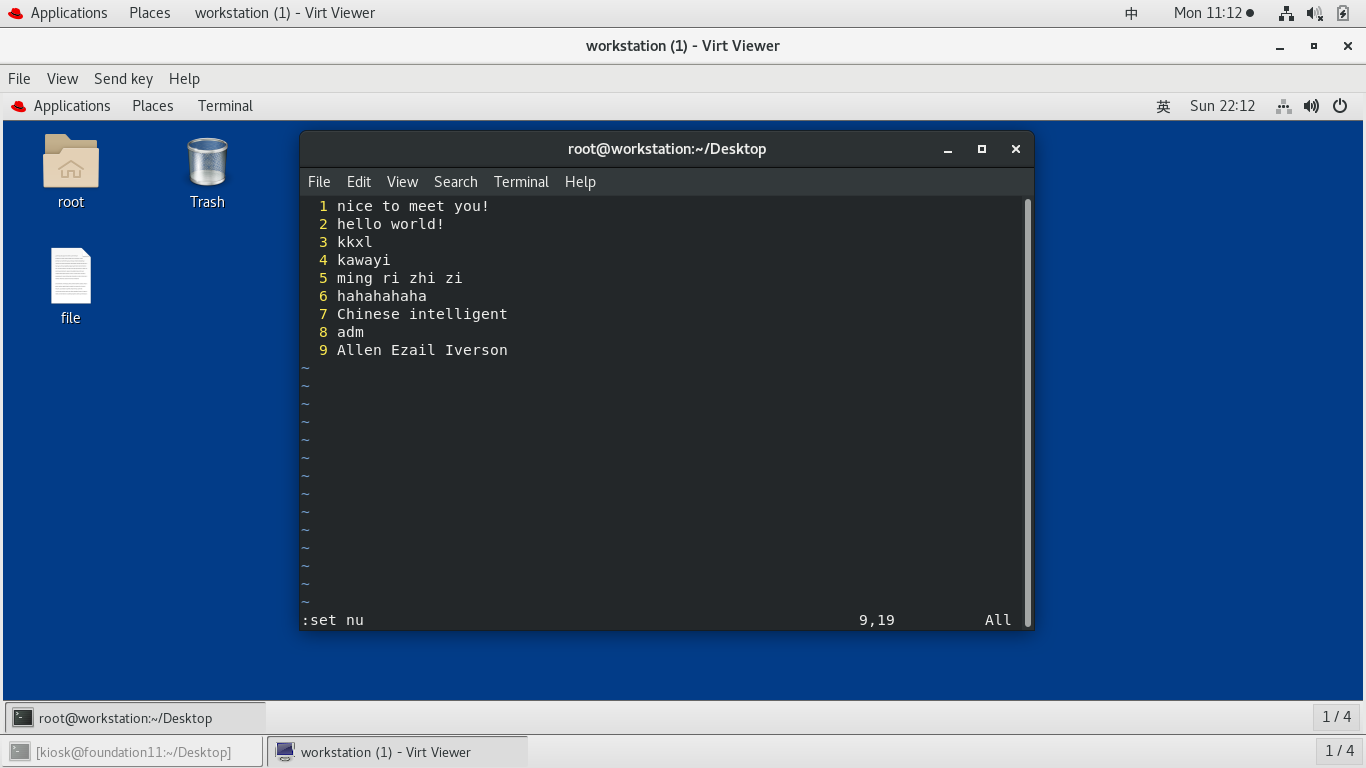Image resolution: width=1366 pixels, height=768 pixels.
Task: Click Virt Viewer title bar text
Action: pos(683,46)
